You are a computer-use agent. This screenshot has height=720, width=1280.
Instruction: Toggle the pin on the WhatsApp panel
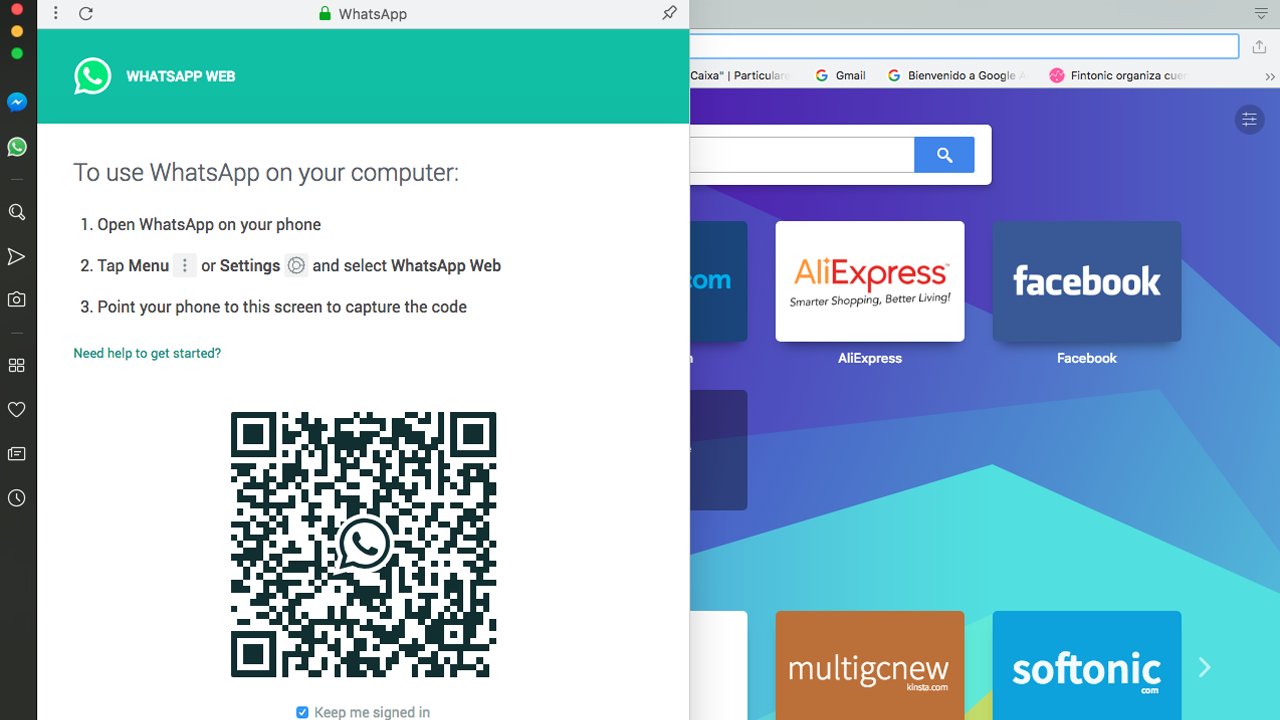[669, 14]
